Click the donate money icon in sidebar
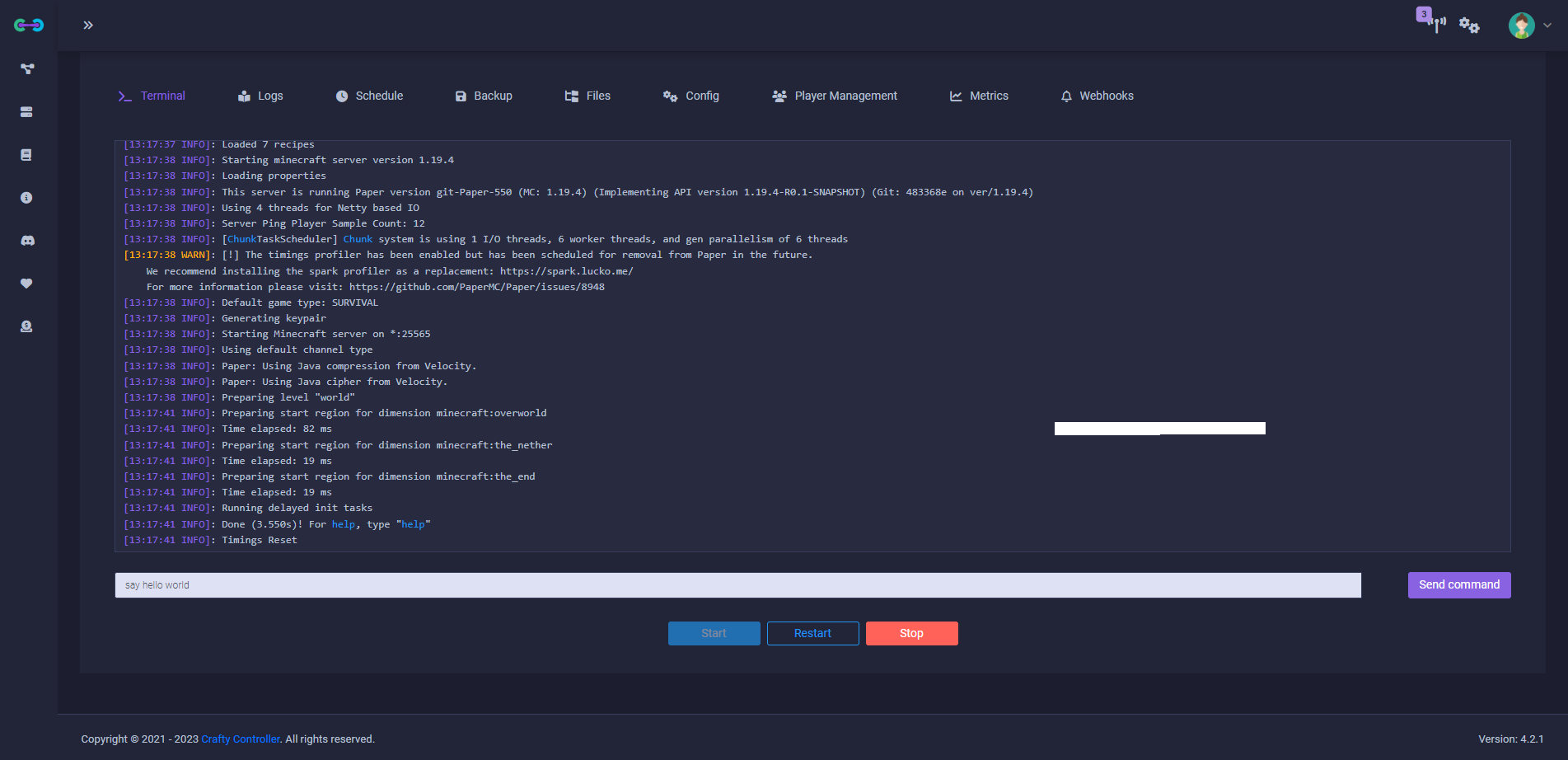This screenshot has width=1568, height=760. coord(26,326)
